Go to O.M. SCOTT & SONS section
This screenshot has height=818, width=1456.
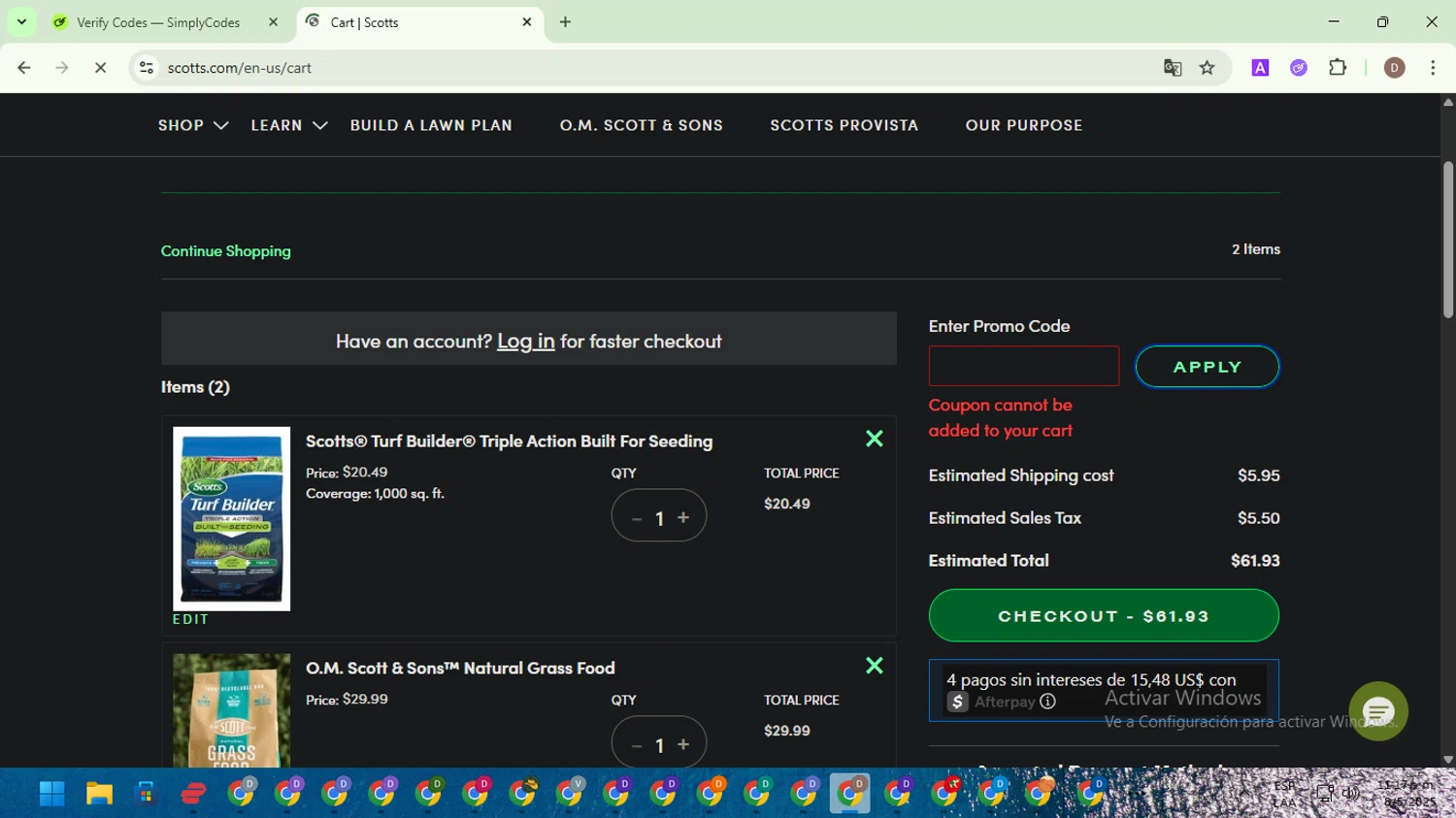click(641, 125)
